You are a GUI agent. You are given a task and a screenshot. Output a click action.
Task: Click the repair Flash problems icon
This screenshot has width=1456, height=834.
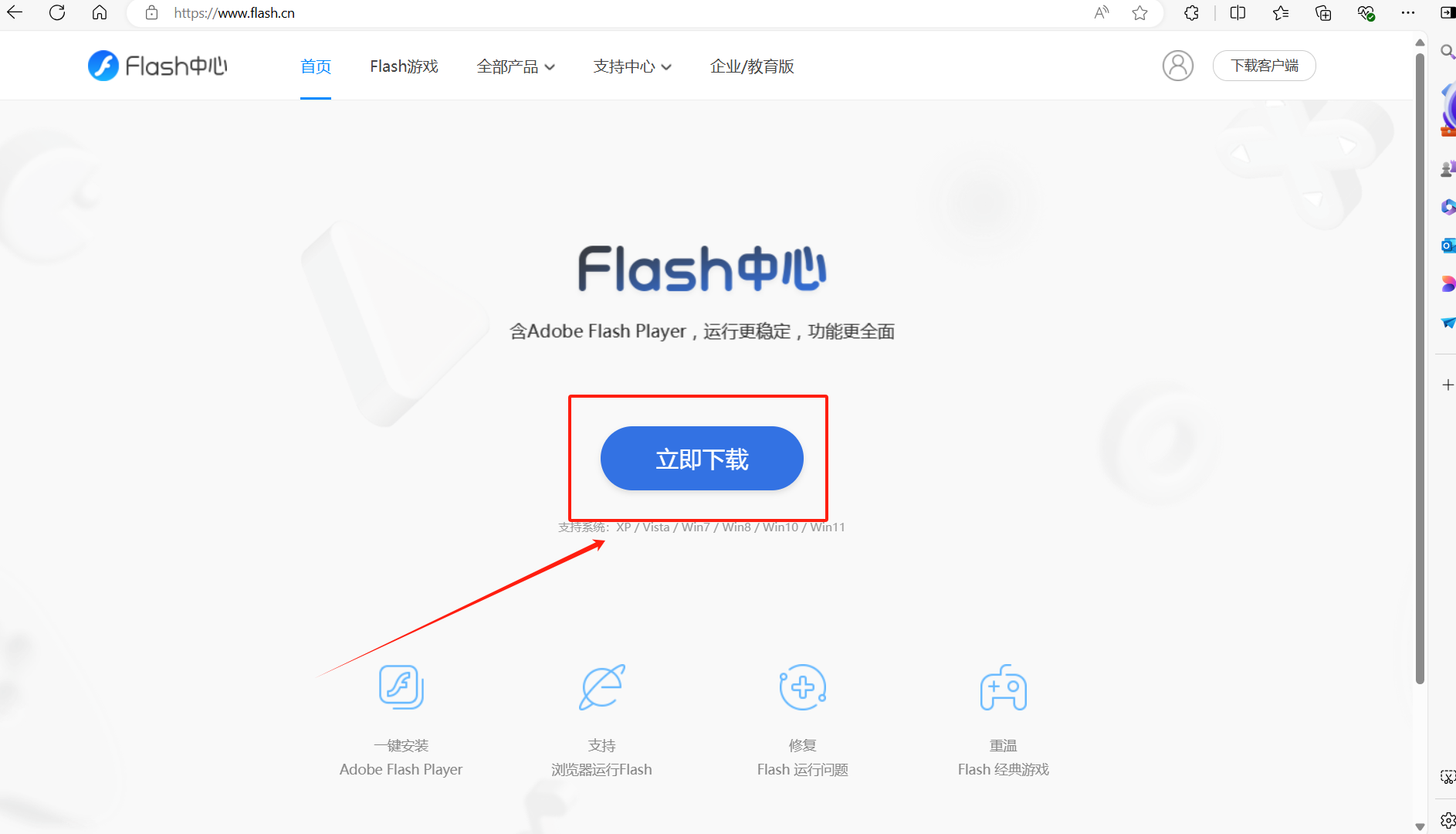point(803,687)
